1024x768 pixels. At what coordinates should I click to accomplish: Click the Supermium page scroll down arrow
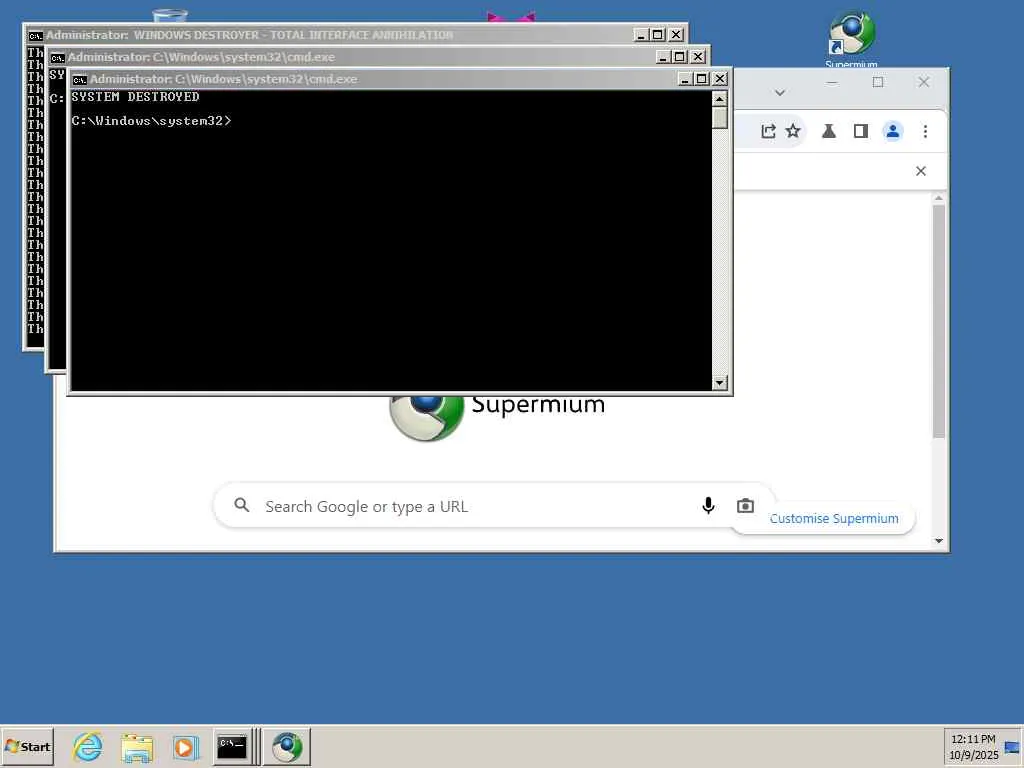(938, 541)
